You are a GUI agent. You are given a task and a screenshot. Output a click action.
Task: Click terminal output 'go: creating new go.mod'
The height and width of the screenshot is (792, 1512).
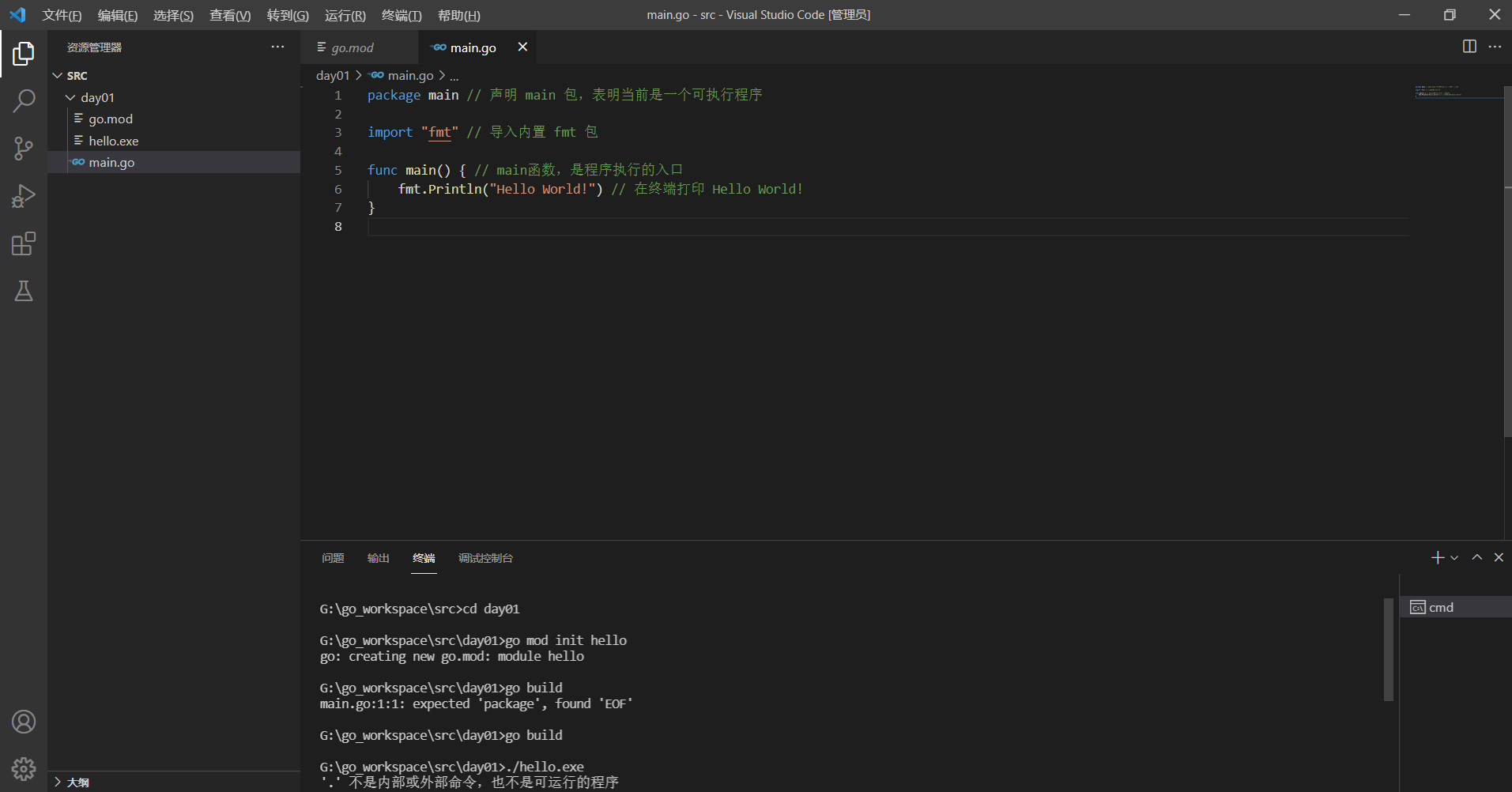452,656
